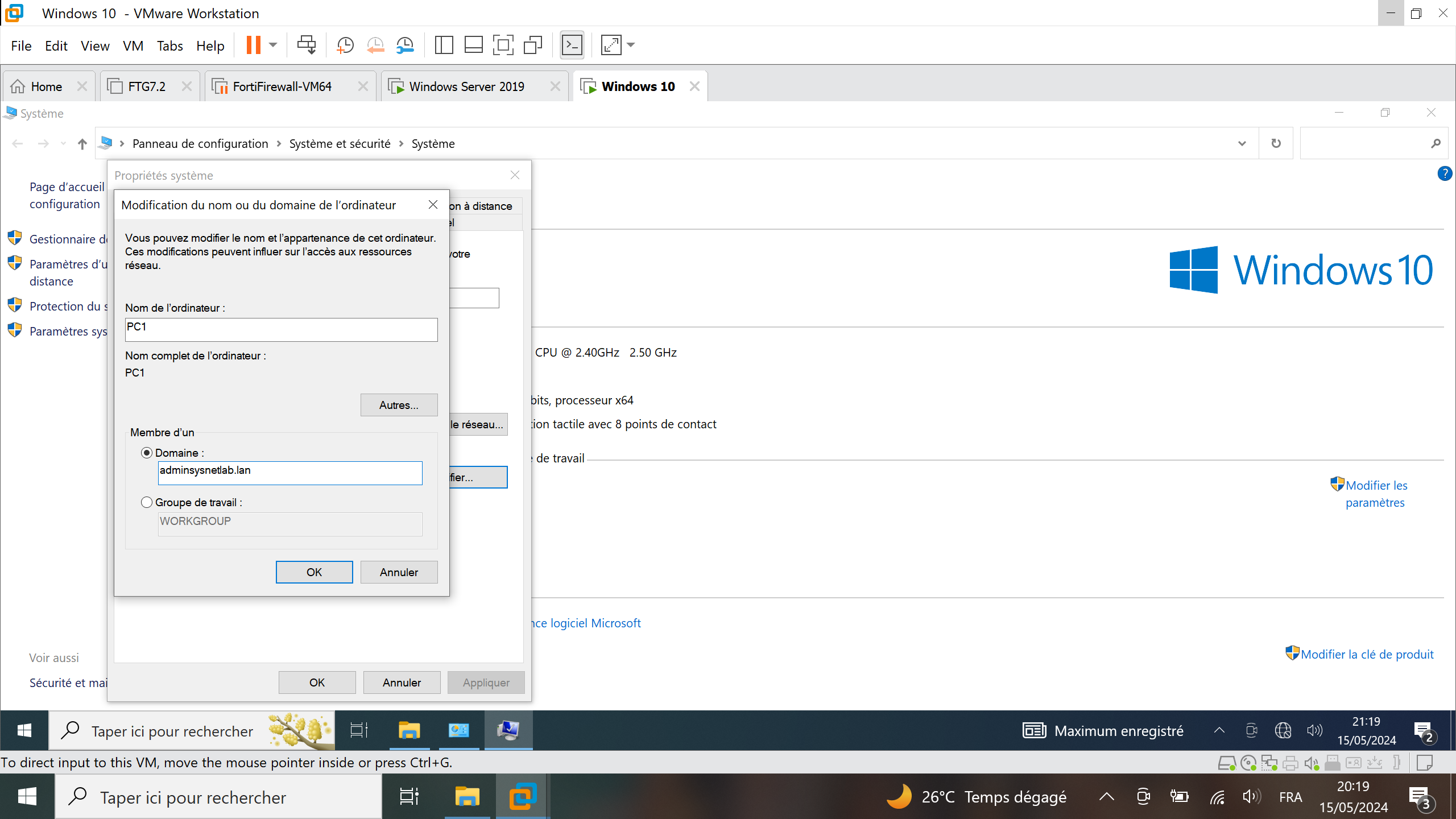Viewport: 1456px width, 819px height.
Task: Show hidden icons in guest tray
Action: point(1219,730)
